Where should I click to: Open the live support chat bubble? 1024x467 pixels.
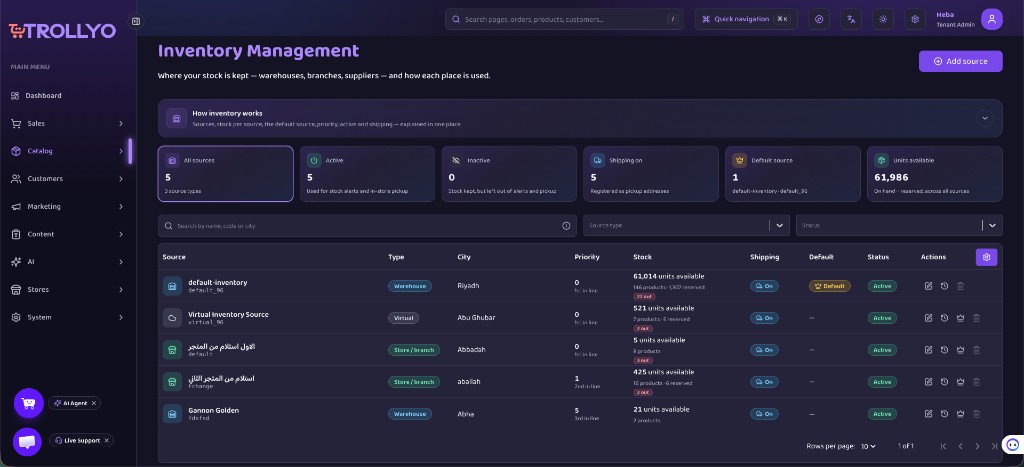tap(27, 442)
